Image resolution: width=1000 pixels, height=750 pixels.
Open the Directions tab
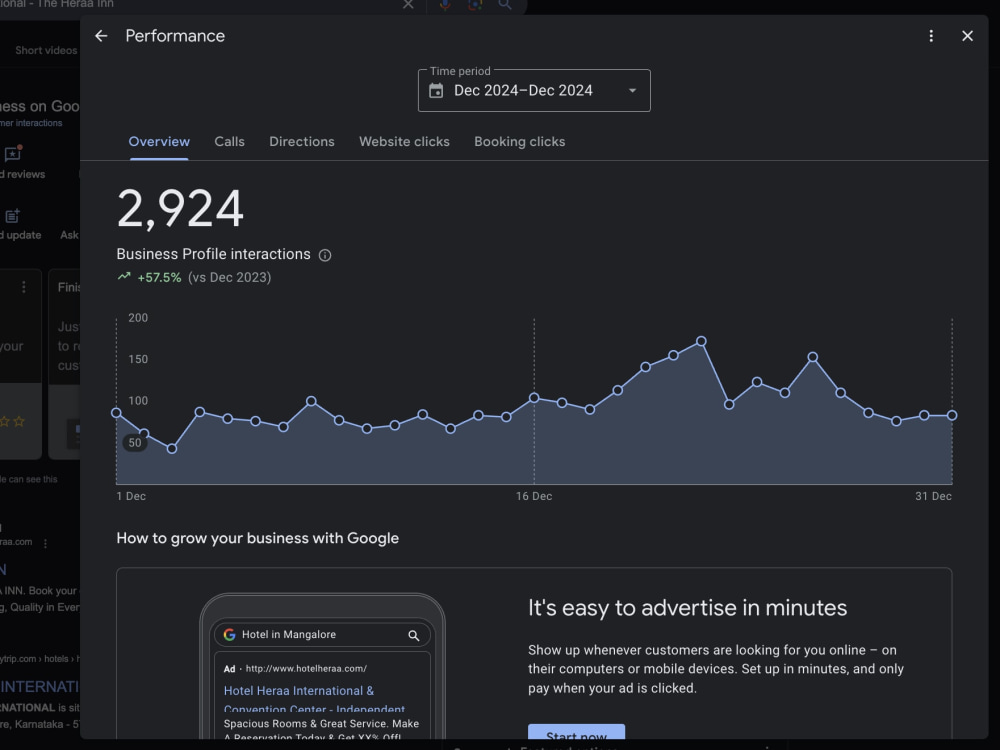tap(302, 142)
